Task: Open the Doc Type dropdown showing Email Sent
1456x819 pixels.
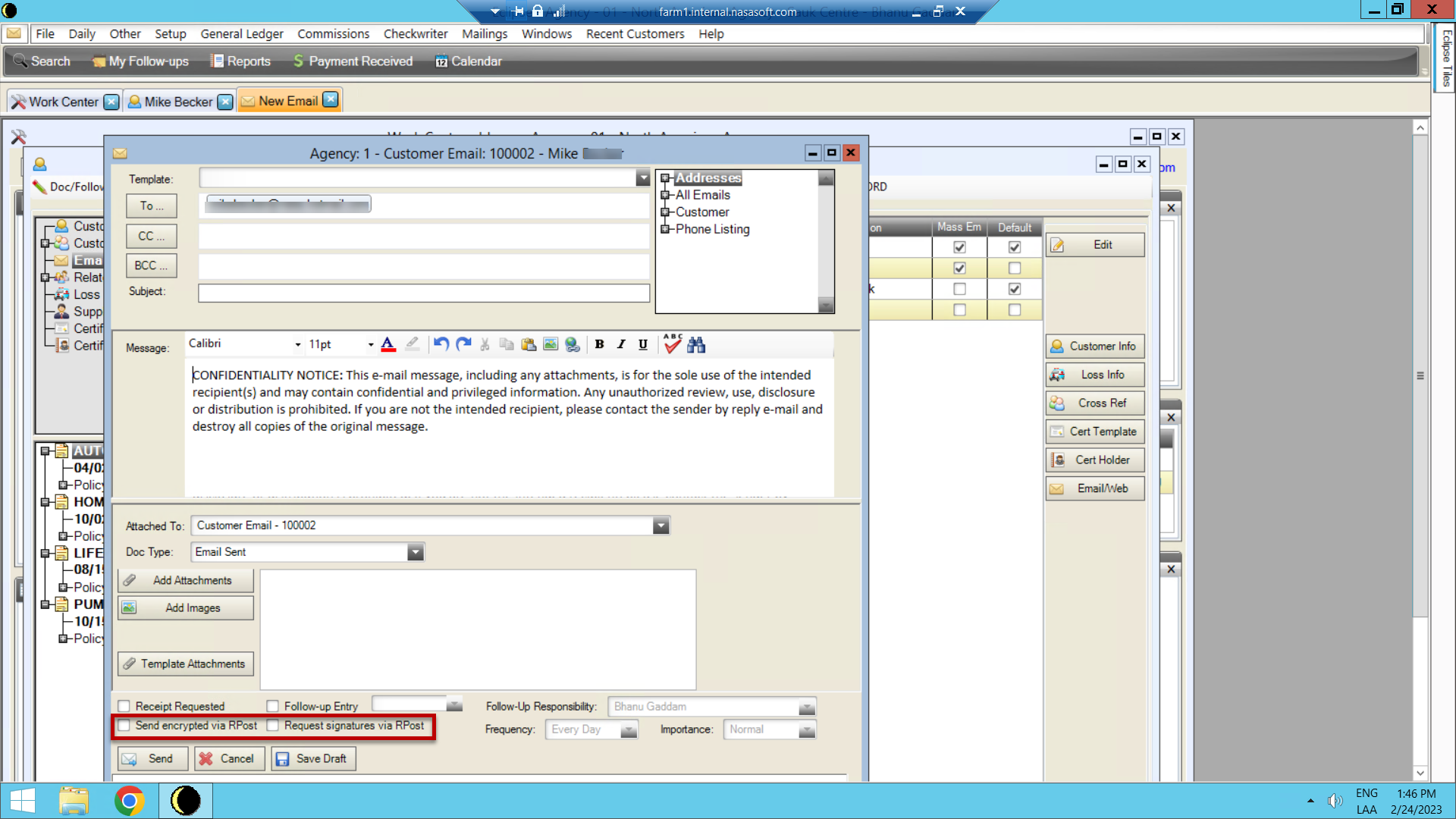Action: coord(415,552)
